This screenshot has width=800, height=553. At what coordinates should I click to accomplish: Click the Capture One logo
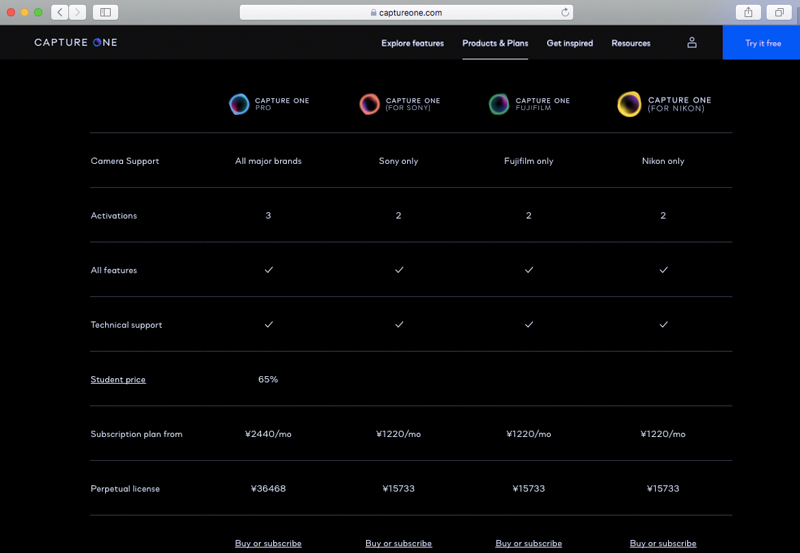point(76,42)
